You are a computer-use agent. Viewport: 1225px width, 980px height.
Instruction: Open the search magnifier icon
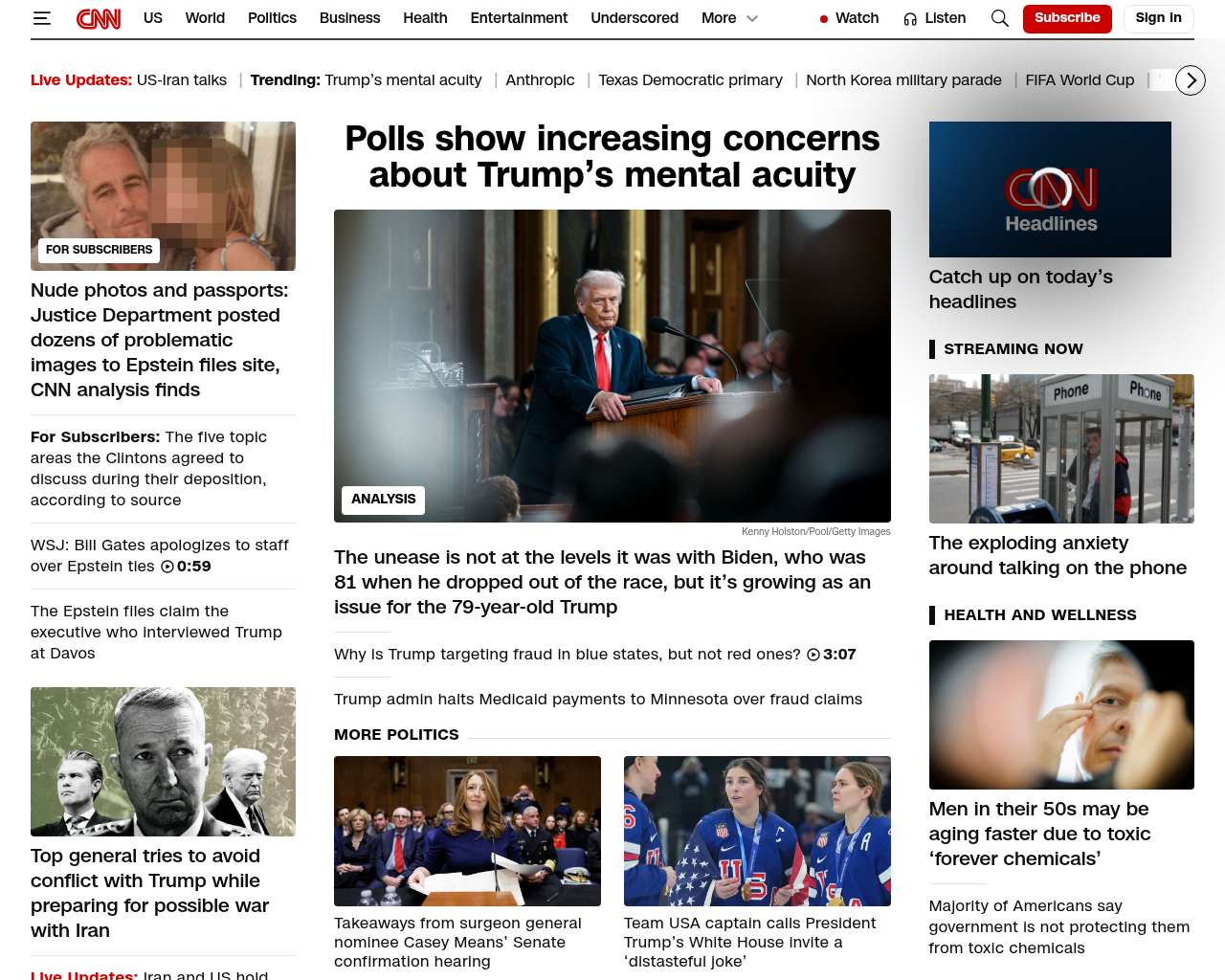tap(999, 18)
